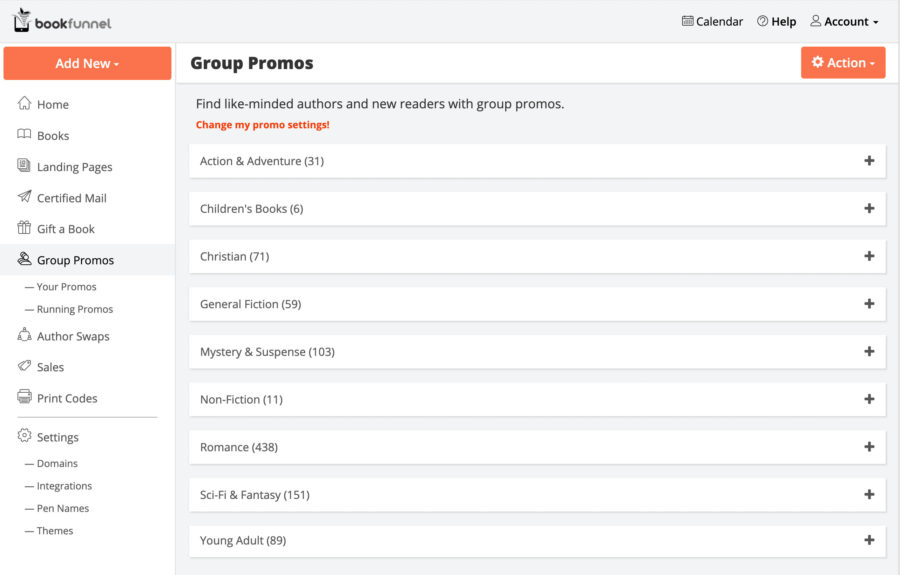Click the Print Codes printer icon
This screenshot has width=900, height=575.
point(24,397)
